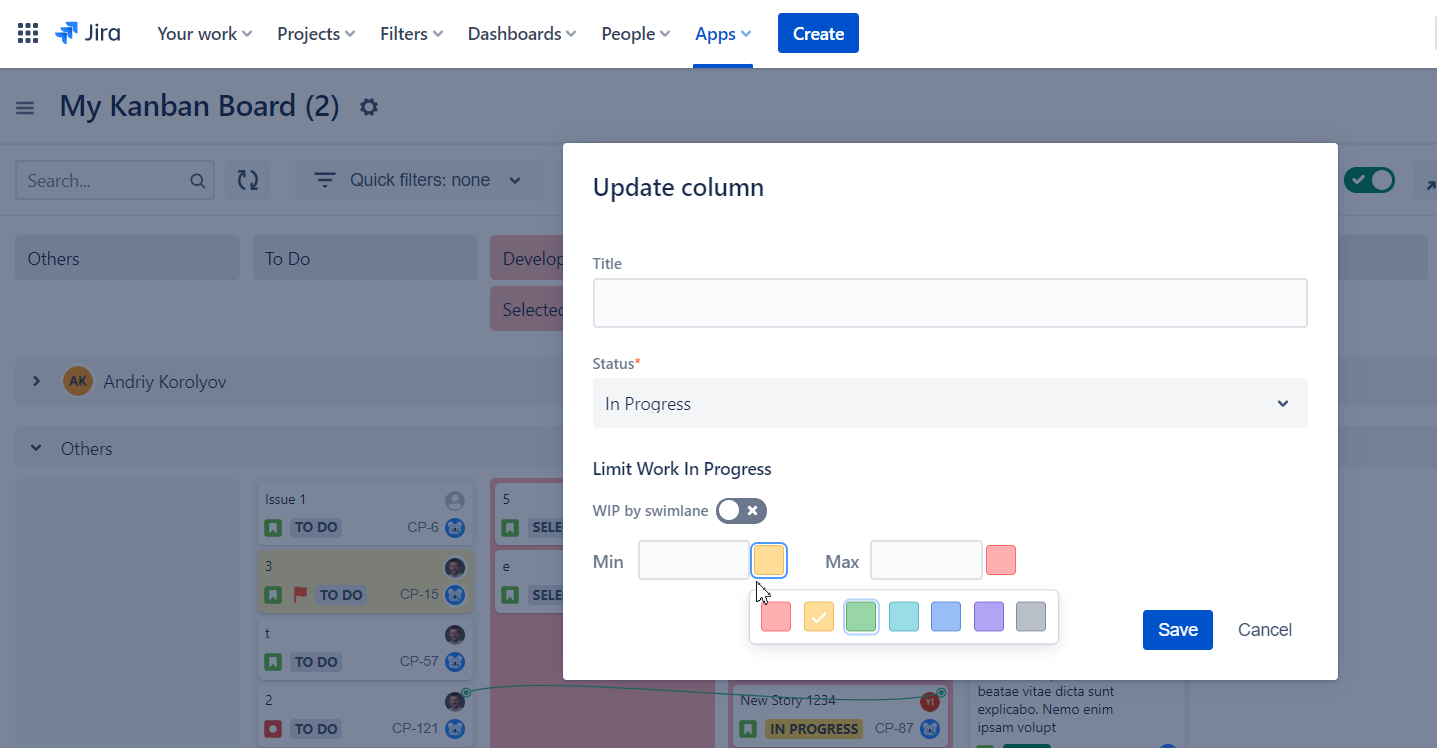
Task: Open board settings gear icon
Action: tap(369, 107)
